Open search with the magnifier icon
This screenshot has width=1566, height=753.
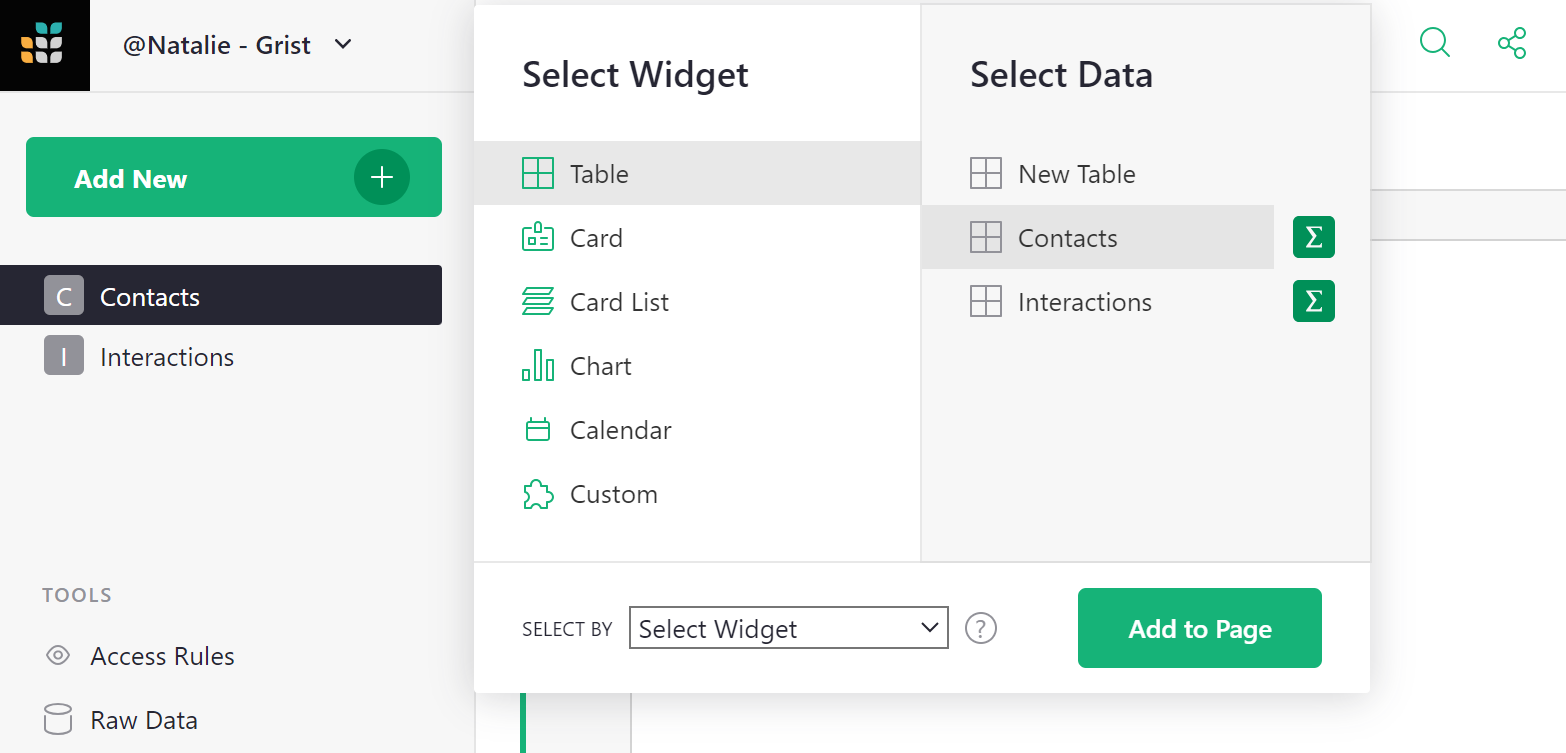pyautogui.click(x=1434, y=43)
